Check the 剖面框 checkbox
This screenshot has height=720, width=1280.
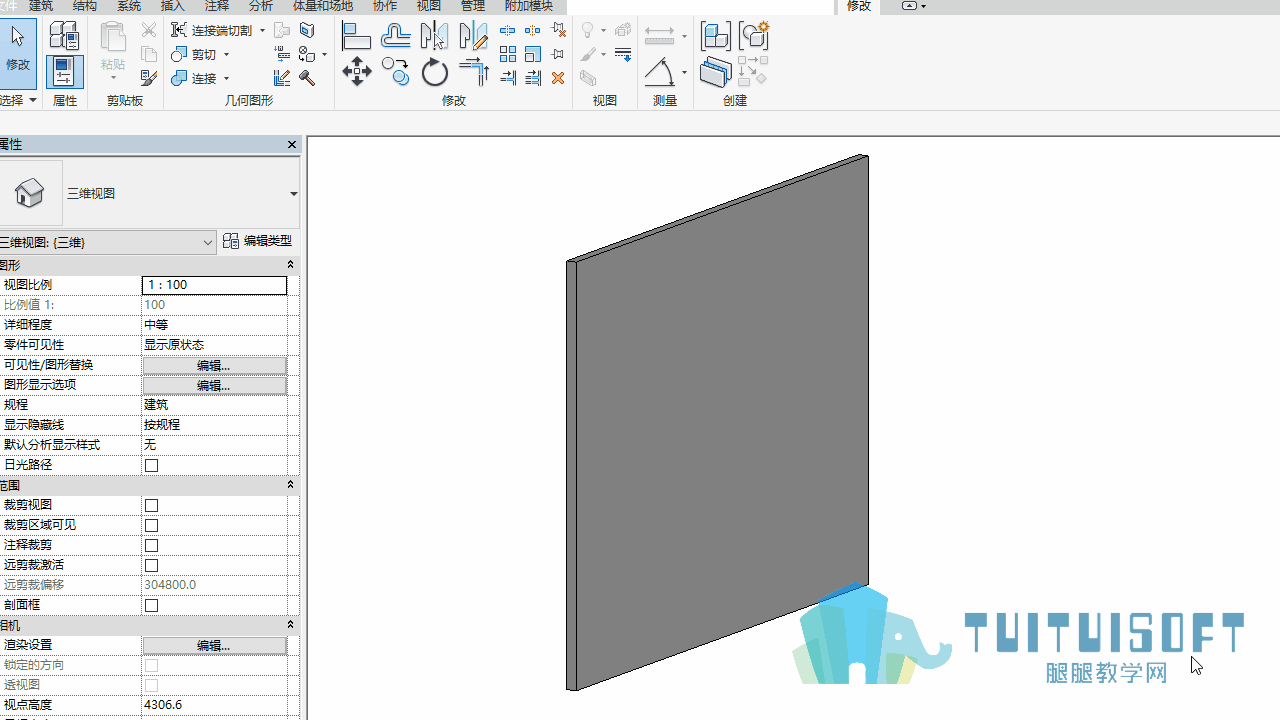(x=152, y=605)
